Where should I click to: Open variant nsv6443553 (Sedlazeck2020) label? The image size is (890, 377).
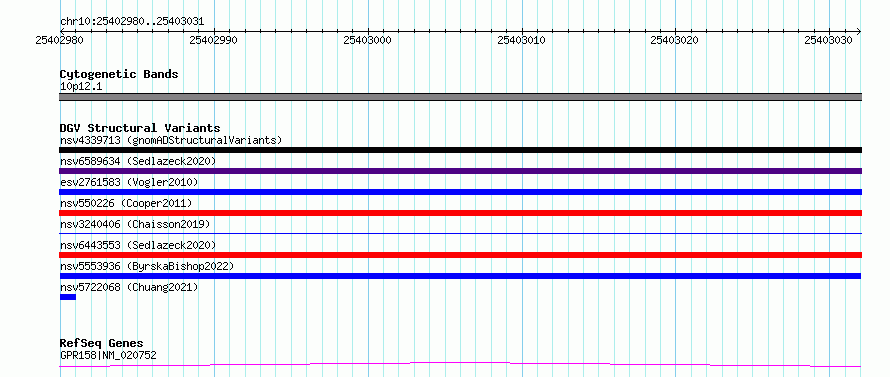coord(138,245)
